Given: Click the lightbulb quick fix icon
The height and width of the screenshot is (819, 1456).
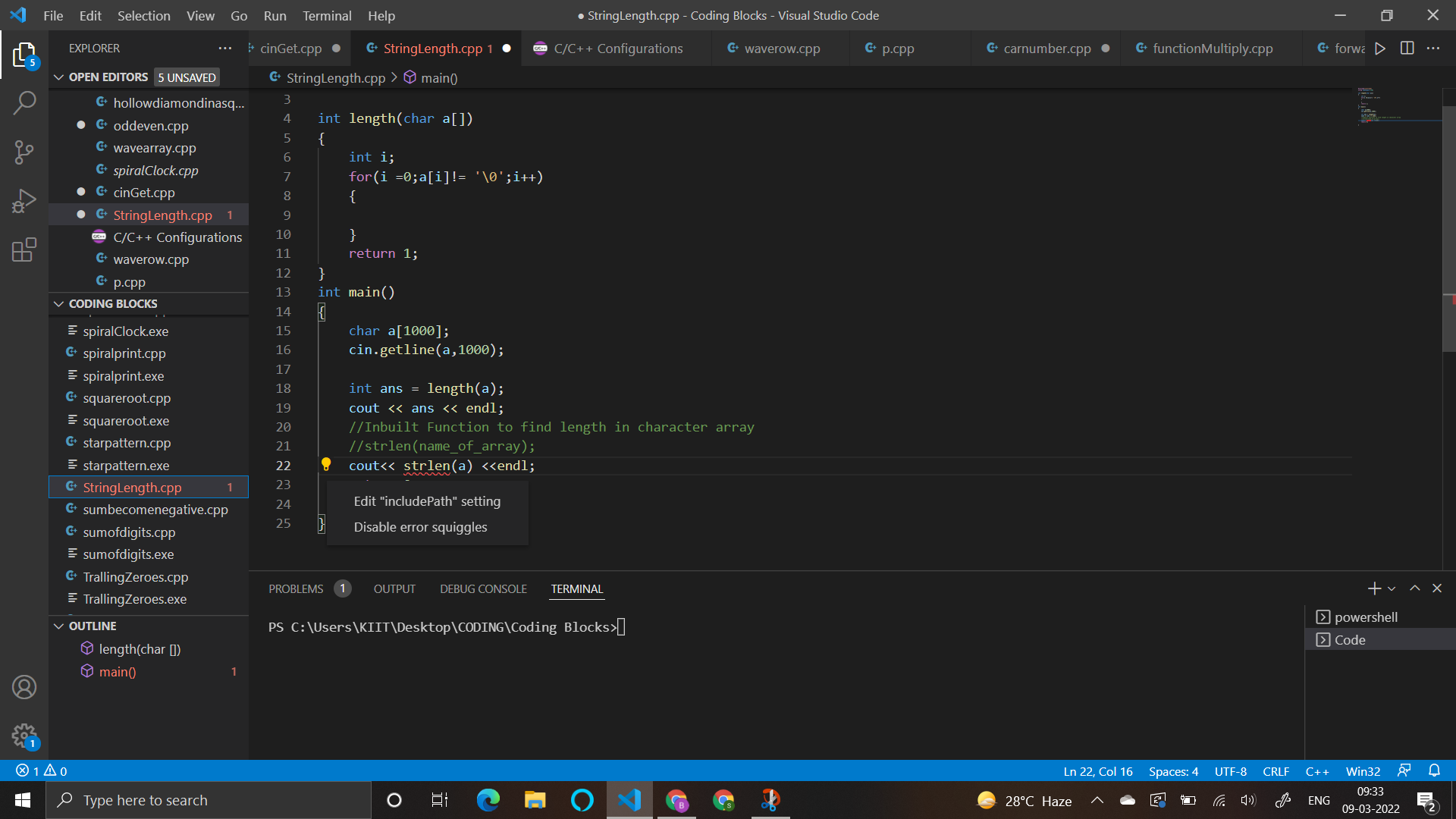Looking at the screenshot, I should (x=326, y=464).
